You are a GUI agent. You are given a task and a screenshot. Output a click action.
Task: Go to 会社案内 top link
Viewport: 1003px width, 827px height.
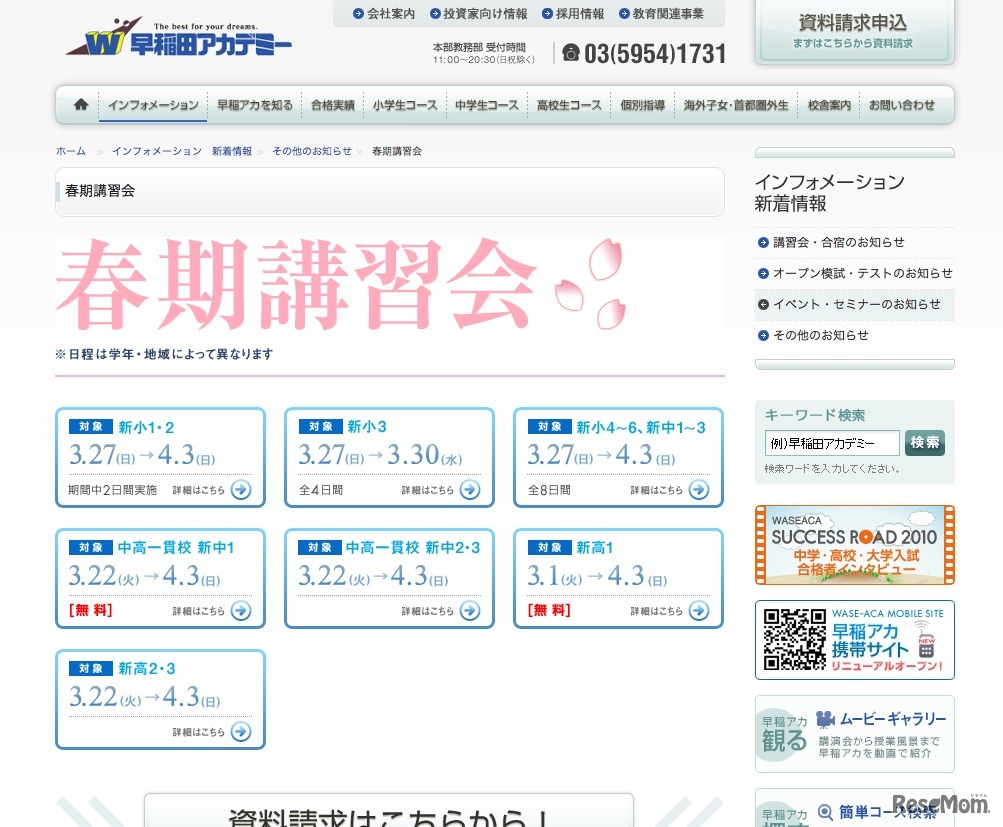(384, 14)
